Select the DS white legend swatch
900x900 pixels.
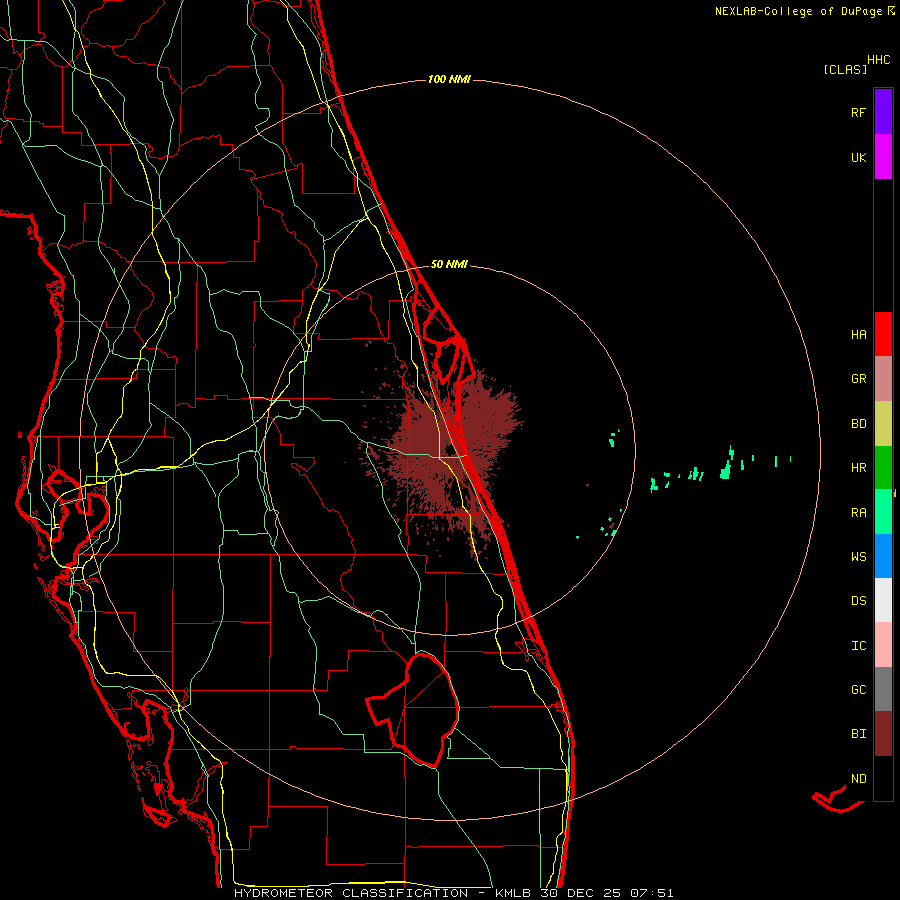883,600
